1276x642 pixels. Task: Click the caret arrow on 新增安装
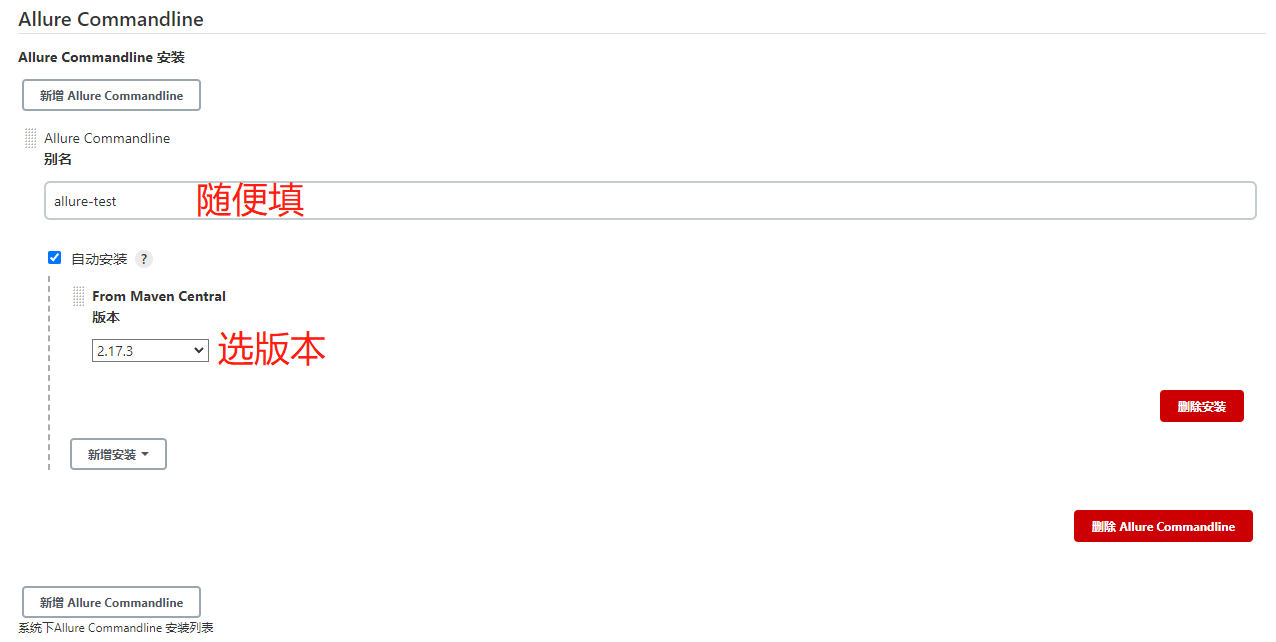(146, 454)
